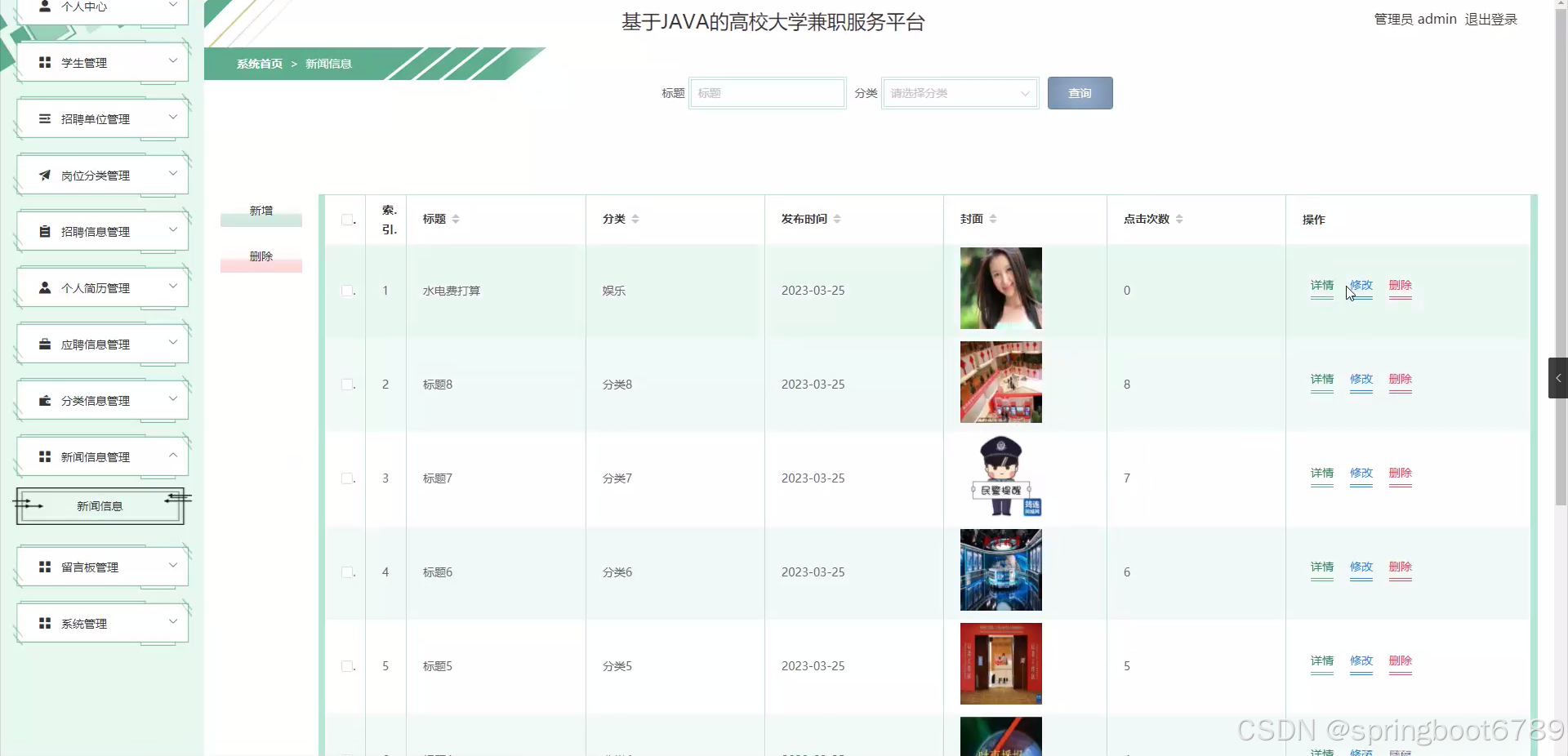Screen dimensions: 1568x756
Task: Click the admin username text
Action: [1437, 19]
